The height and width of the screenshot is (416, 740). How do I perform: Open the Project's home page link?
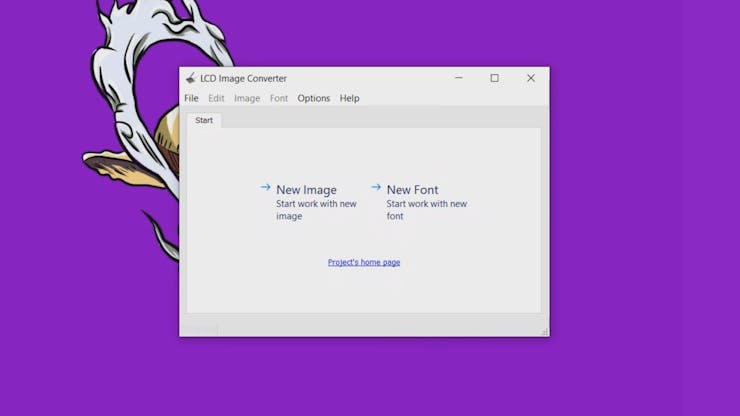coord(364,262)
